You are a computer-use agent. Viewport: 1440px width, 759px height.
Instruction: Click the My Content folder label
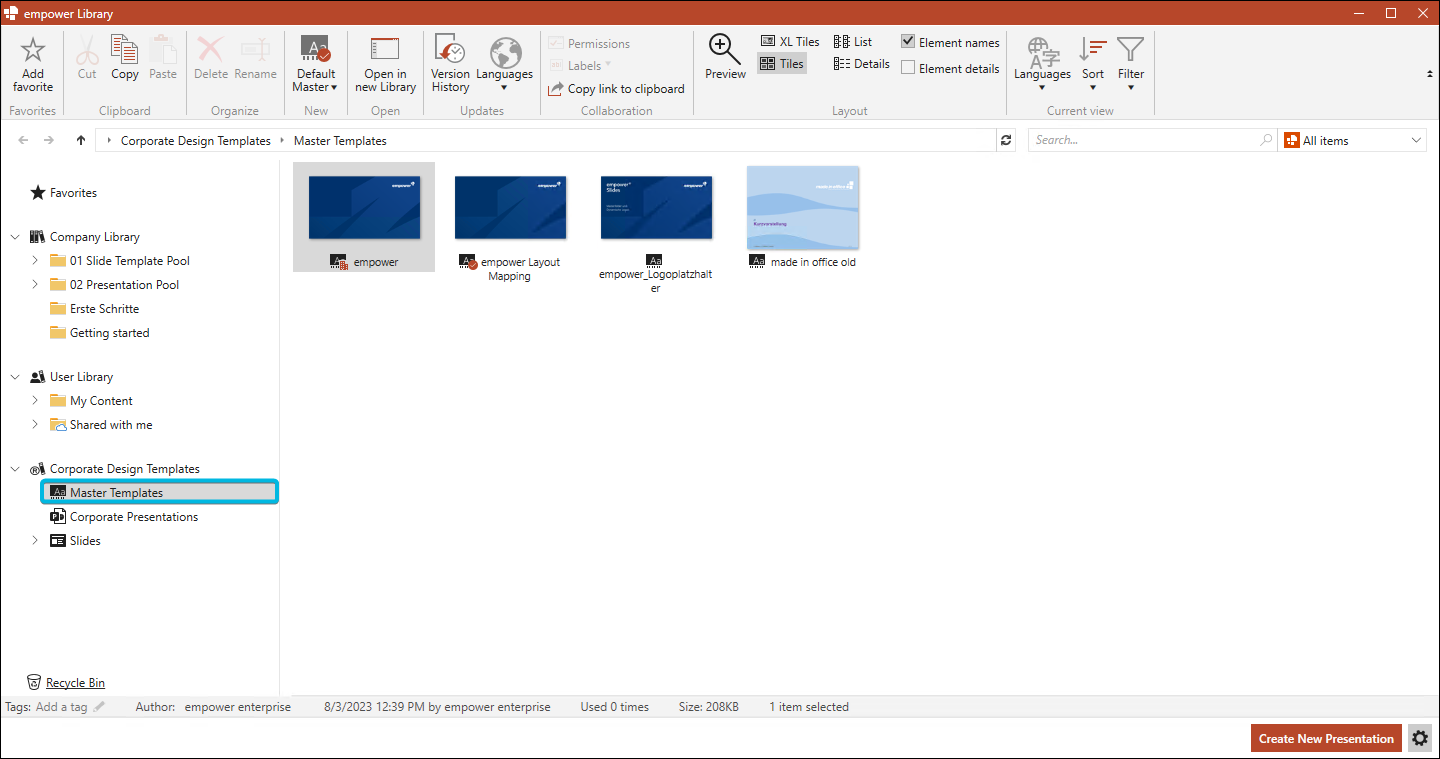coord(101,401)
